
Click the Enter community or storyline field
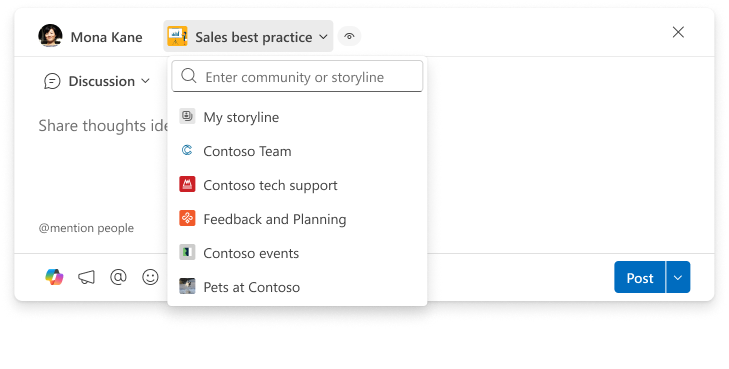[x=297, y=77]
